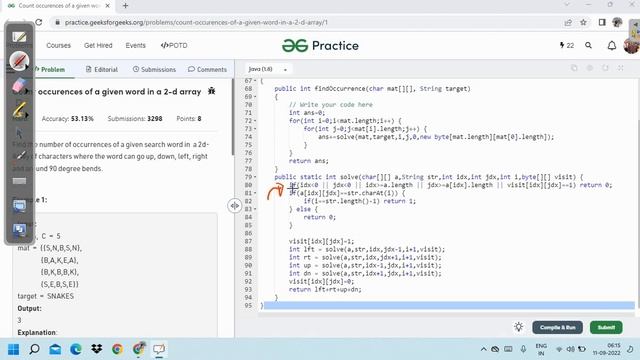Screen dimensions: 640x360
Task: Click the address bar URL
Action: click(x=196, y=22)
